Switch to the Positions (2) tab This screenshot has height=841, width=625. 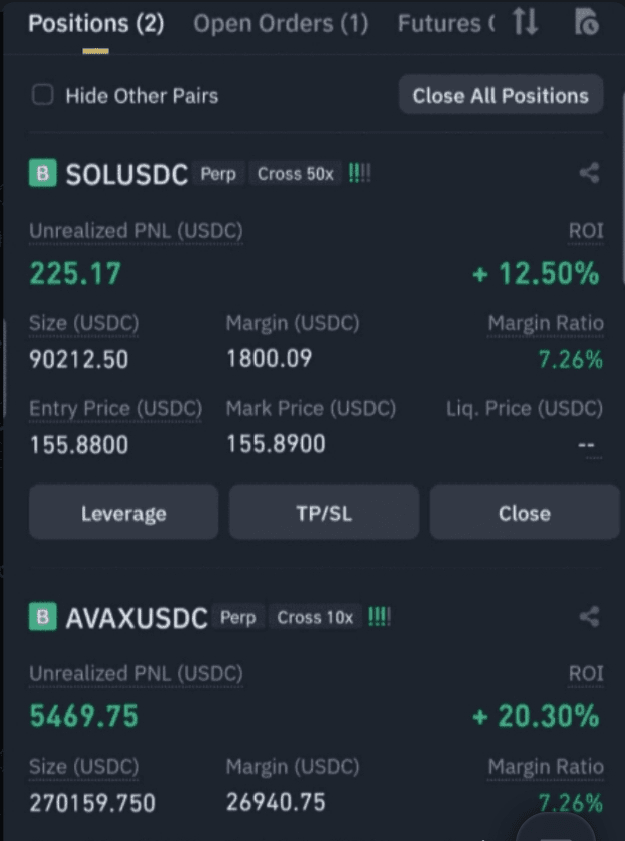[96, 23]
